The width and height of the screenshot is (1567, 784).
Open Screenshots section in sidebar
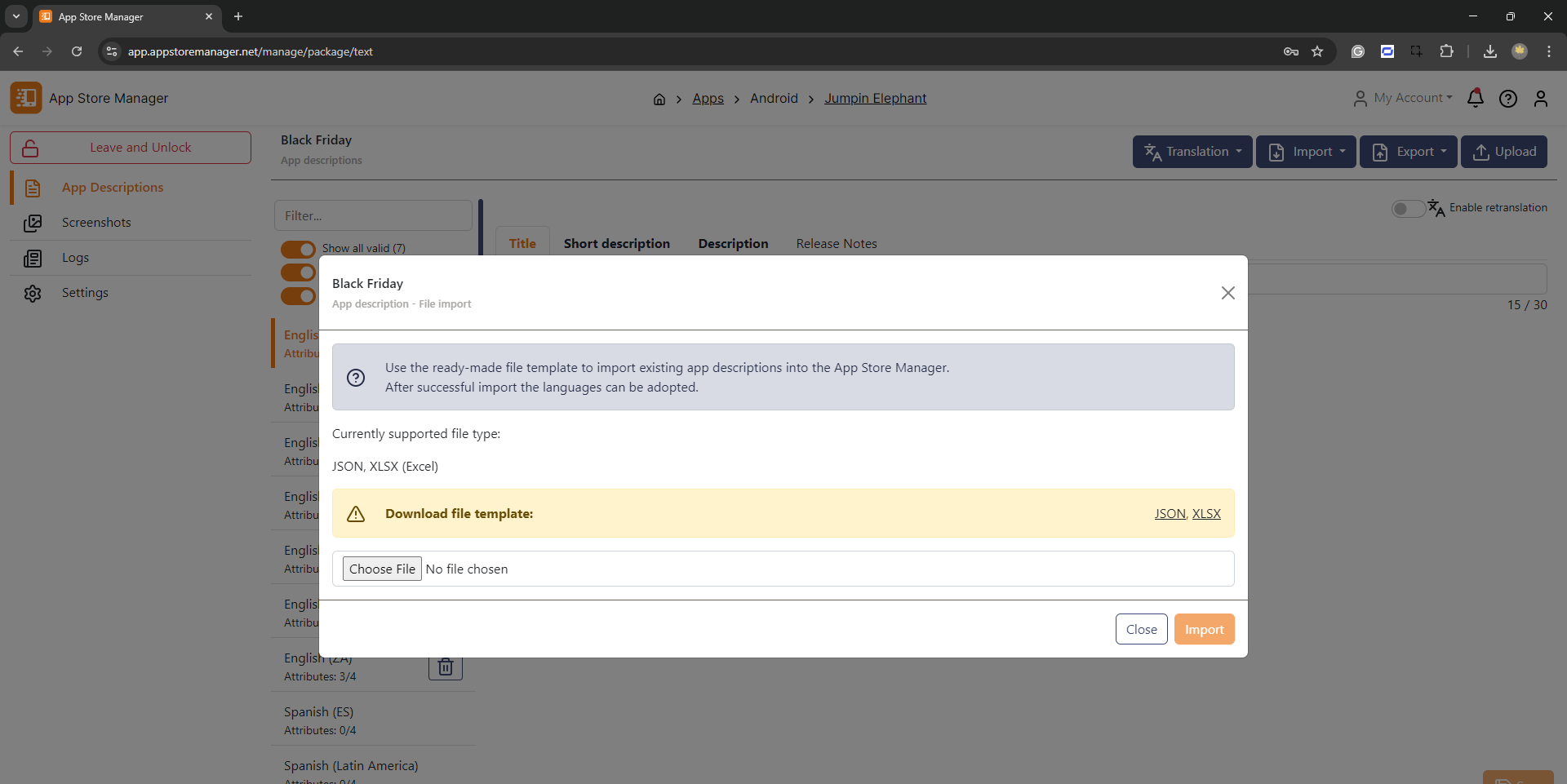coord(96,223)
